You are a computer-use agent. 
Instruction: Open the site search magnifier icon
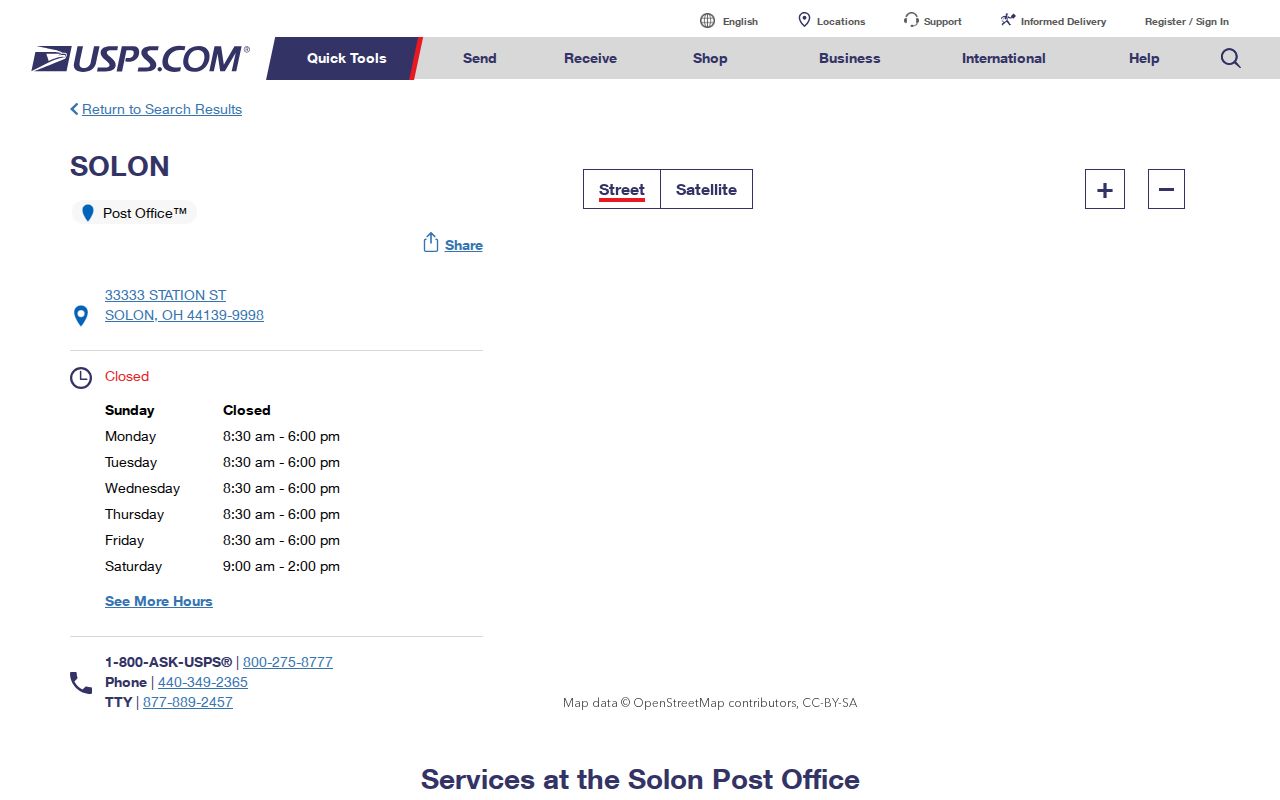tap(1231, 58)
